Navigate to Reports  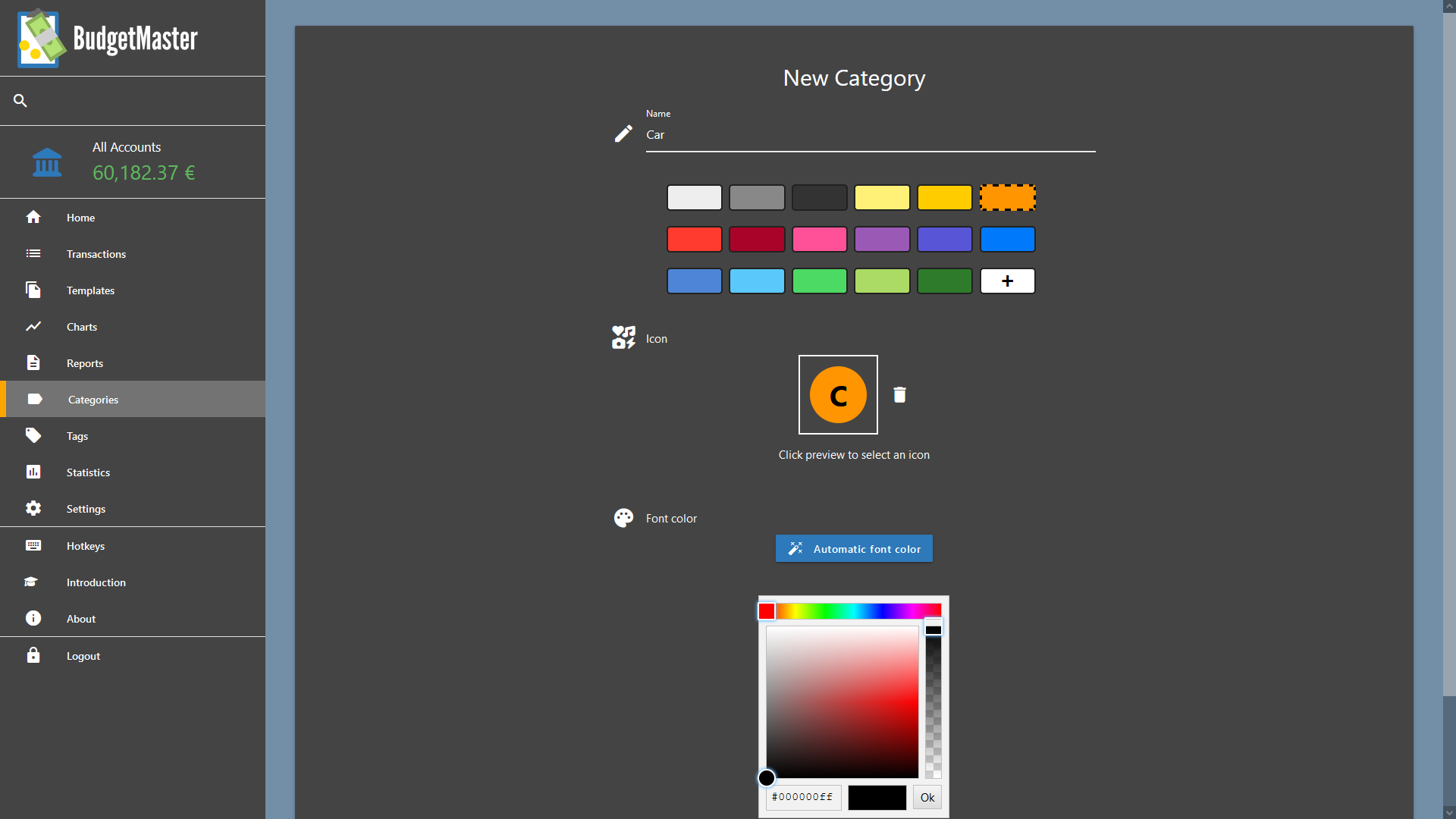coord(133,363)
